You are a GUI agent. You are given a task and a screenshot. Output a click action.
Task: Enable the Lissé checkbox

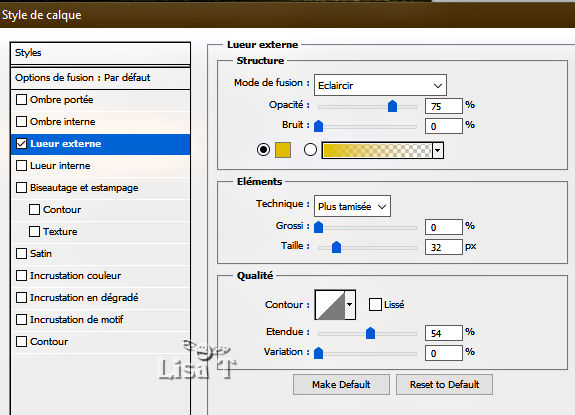[375, 304]
